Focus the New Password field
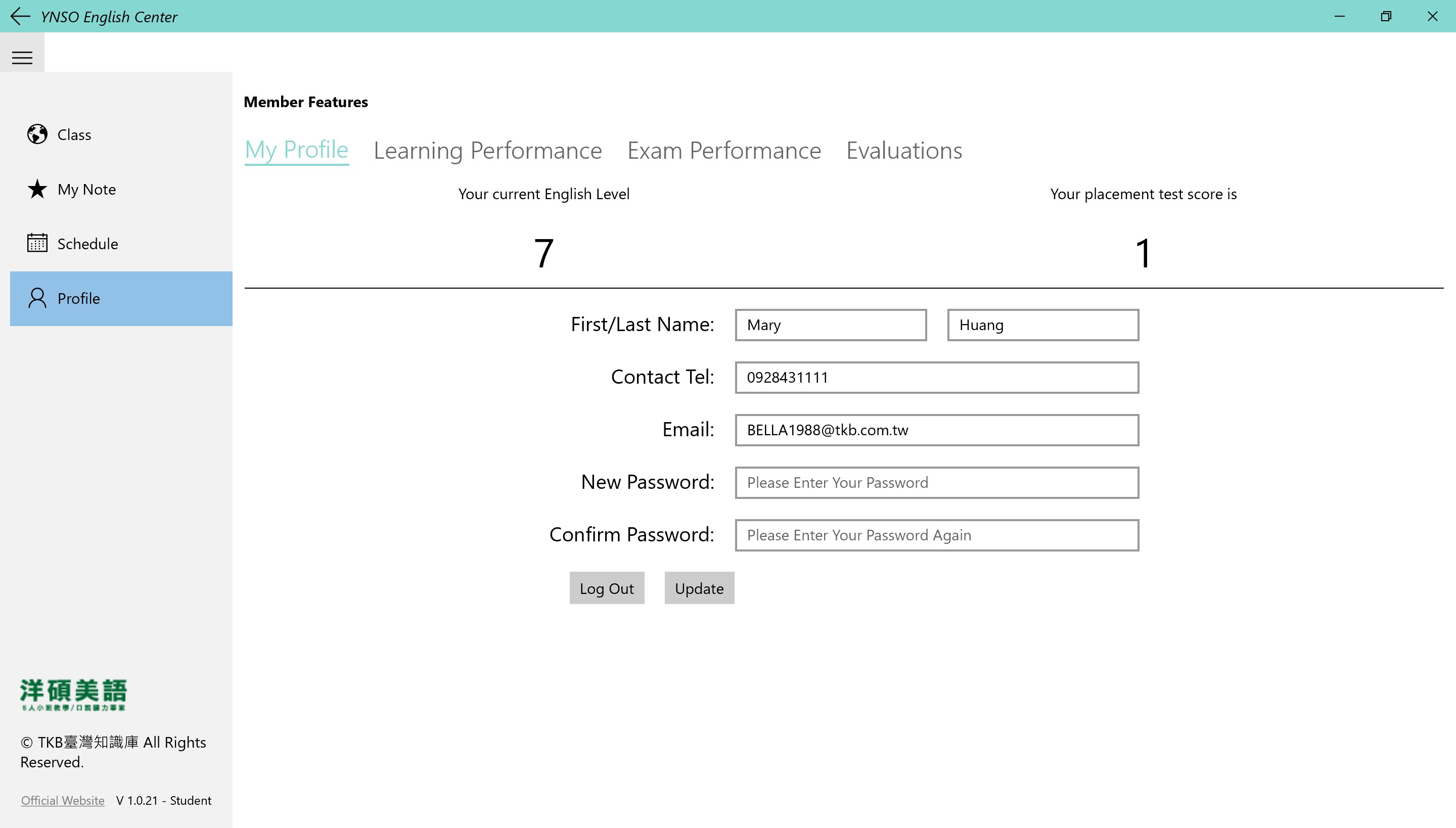Image resolution: width=1456 pixels, height=828 pixels. (936, 482)
